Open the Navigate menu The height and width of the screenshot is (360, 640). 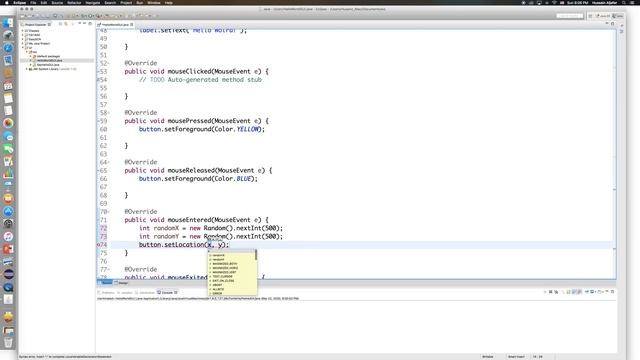93,2
